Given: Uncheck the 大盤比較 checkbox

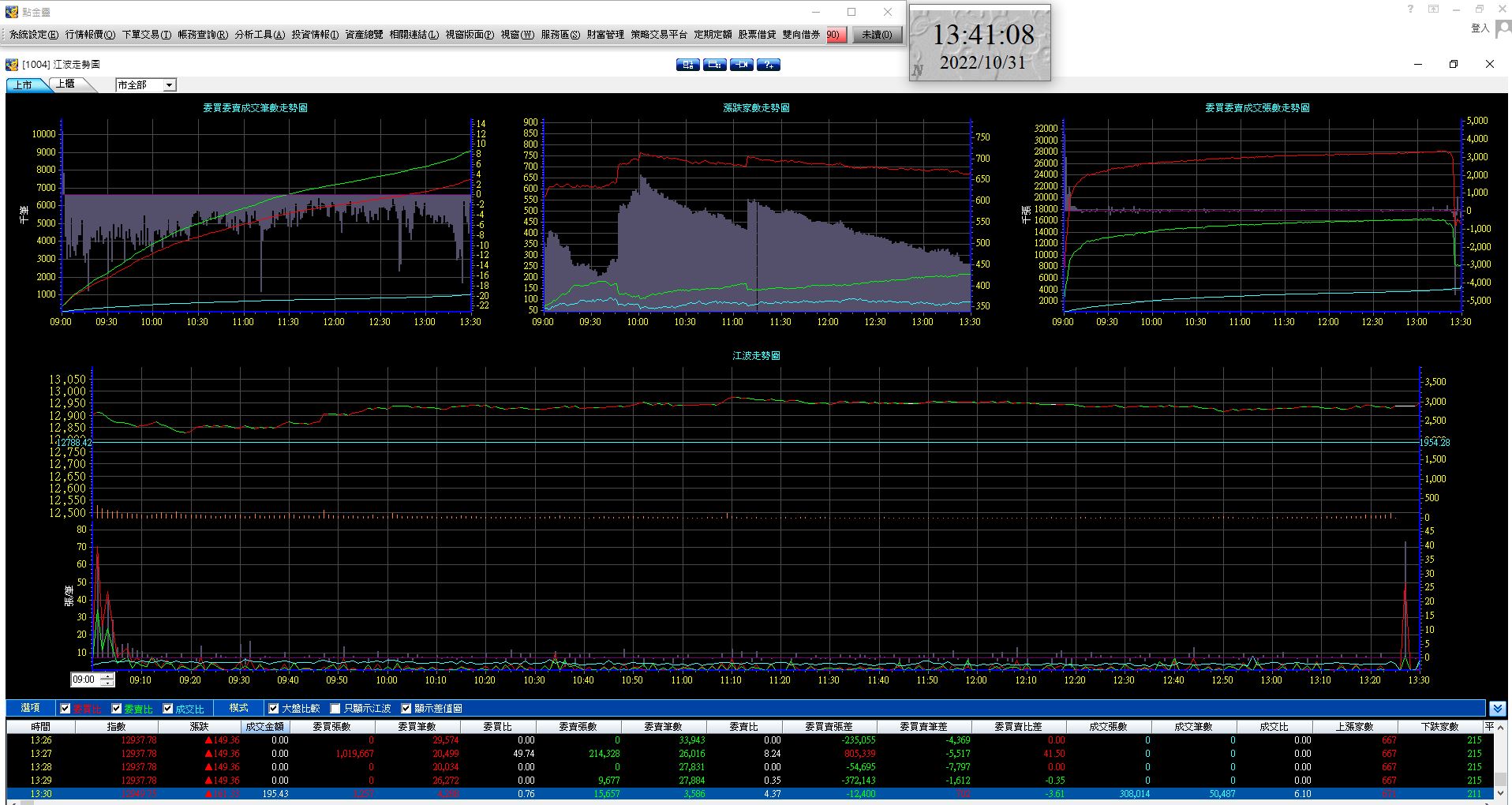Looking at the screenshot, I should click(274, 709).
